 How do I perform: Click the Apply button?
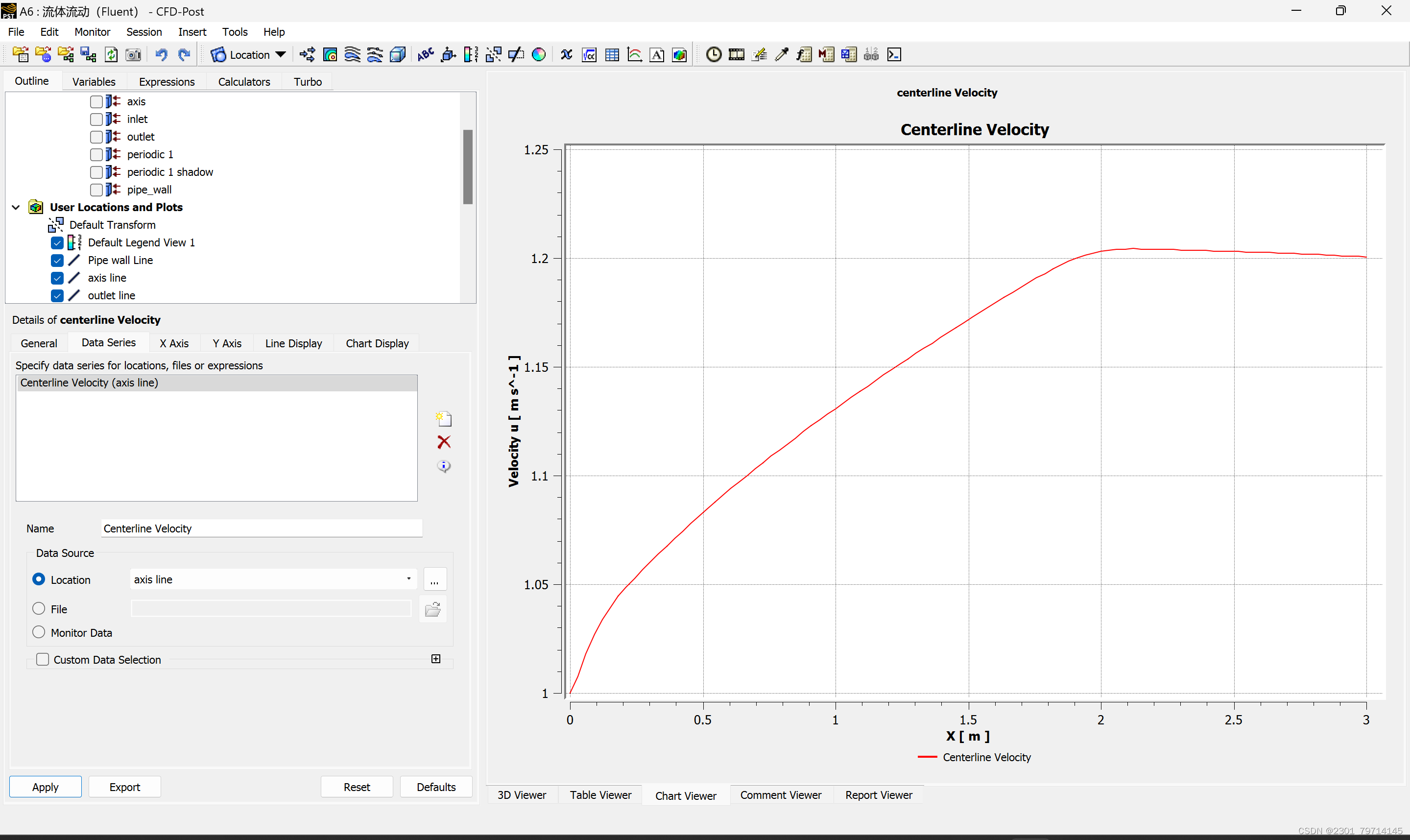point(45,787)
